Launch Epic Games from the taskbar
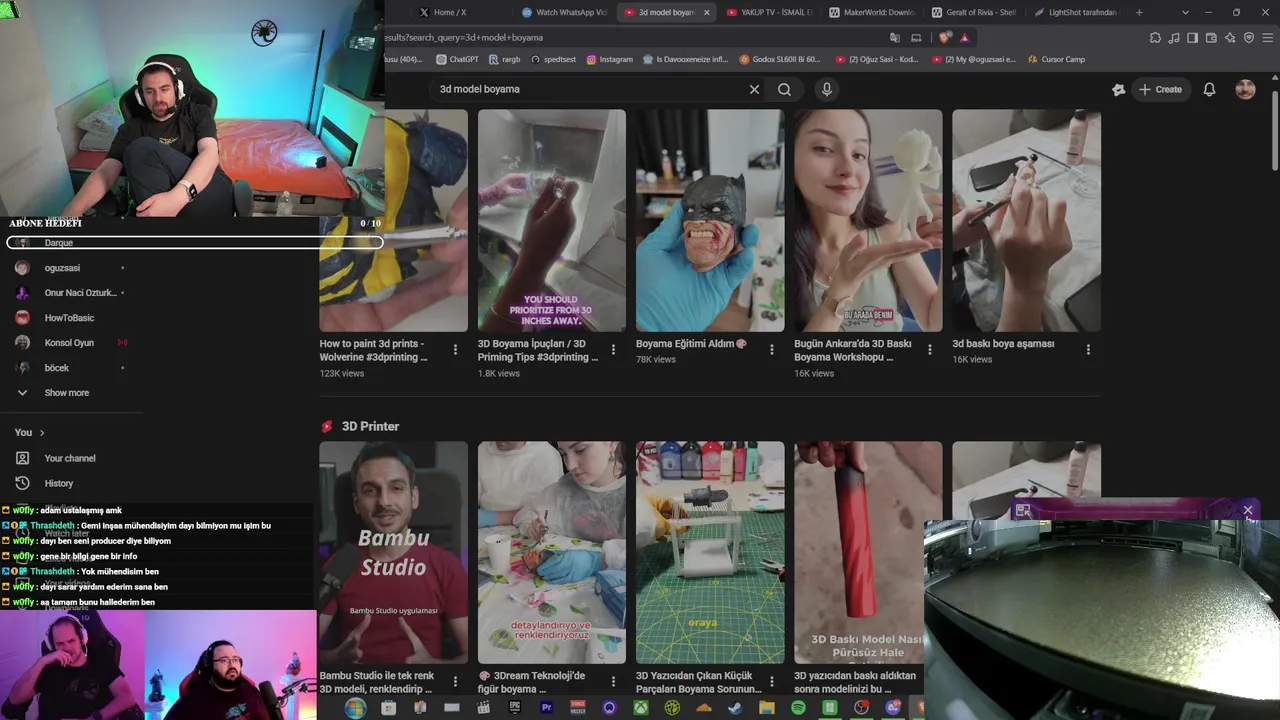 515,708
